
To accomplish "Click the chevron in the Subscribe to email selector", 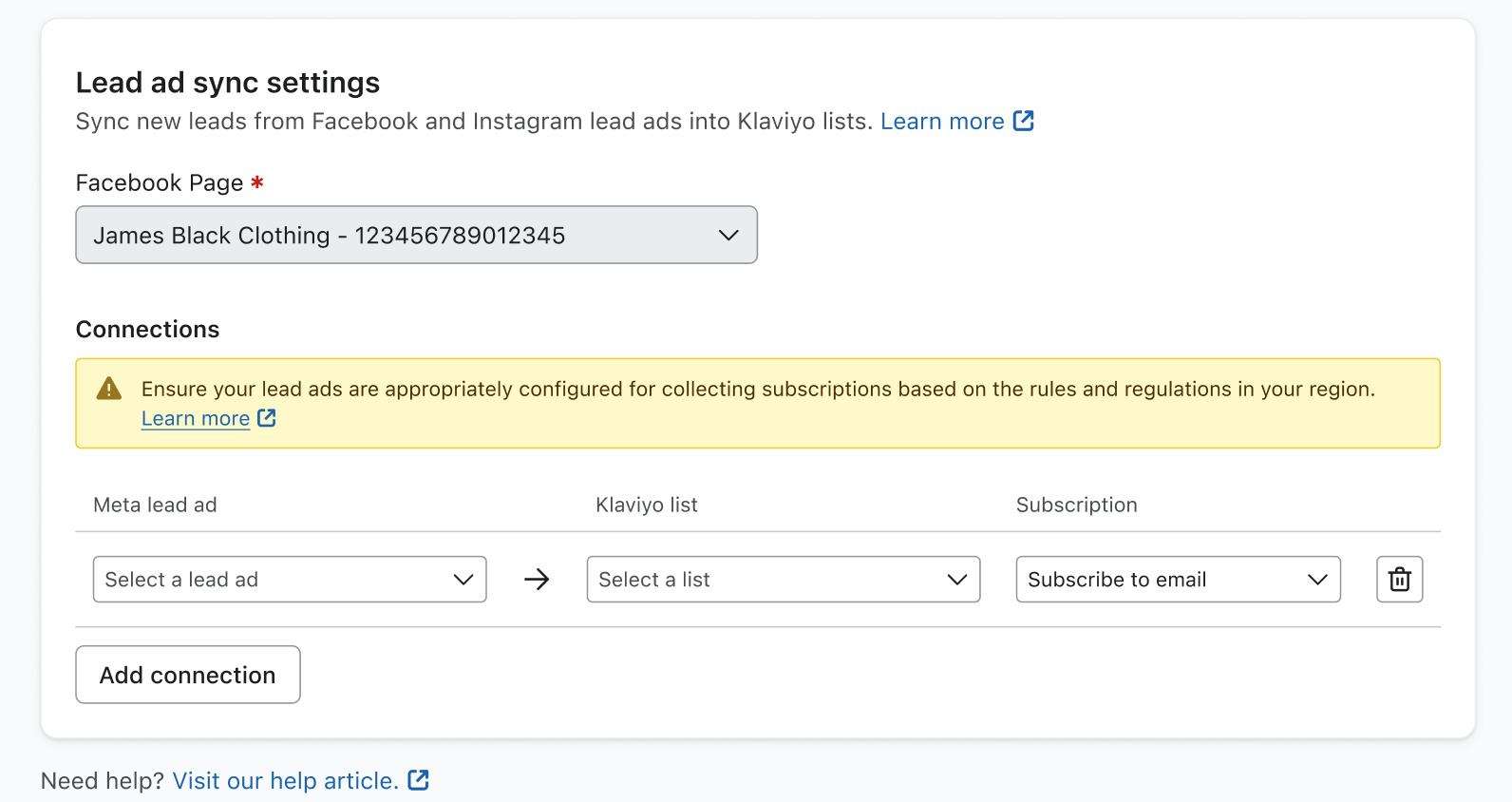I will 1317,580.
